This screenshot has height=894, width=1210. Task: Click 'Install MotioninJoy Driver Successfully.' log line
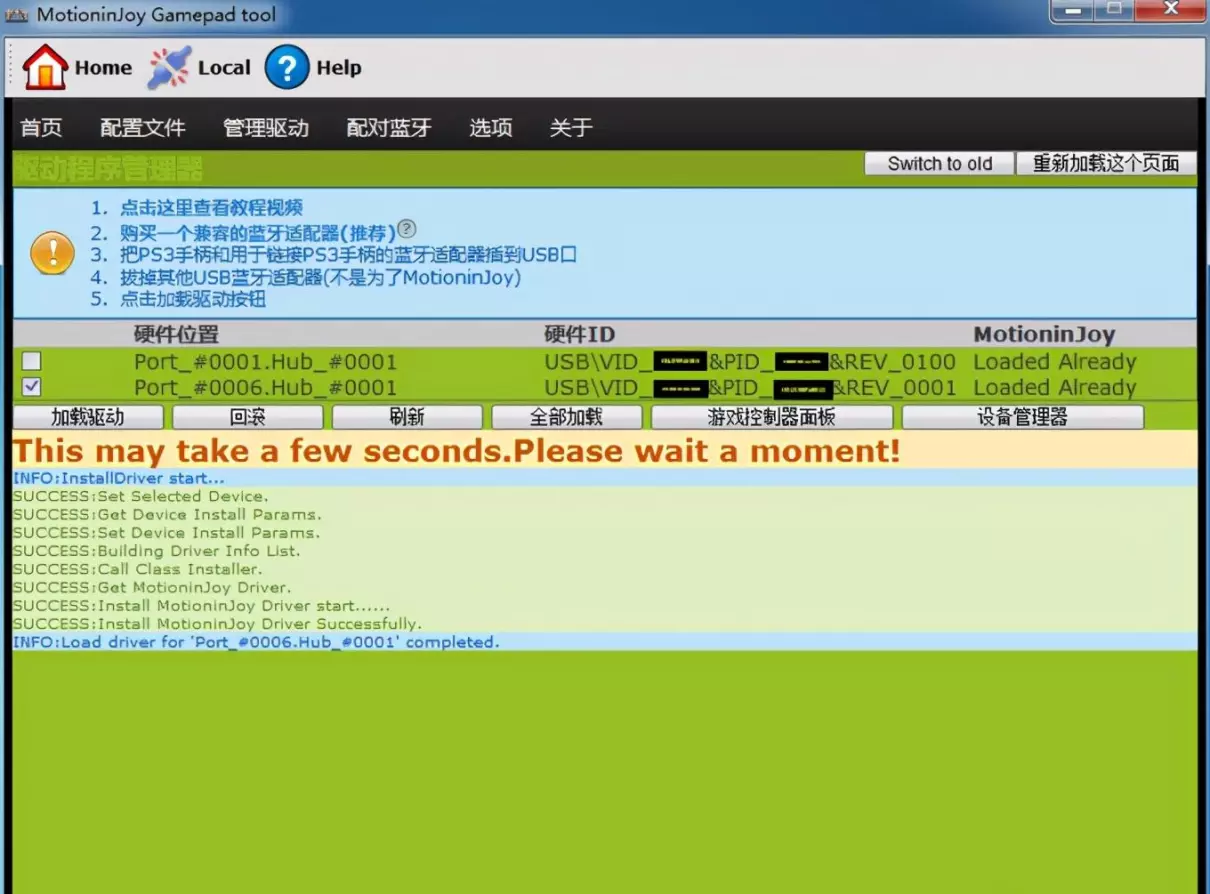217,624
